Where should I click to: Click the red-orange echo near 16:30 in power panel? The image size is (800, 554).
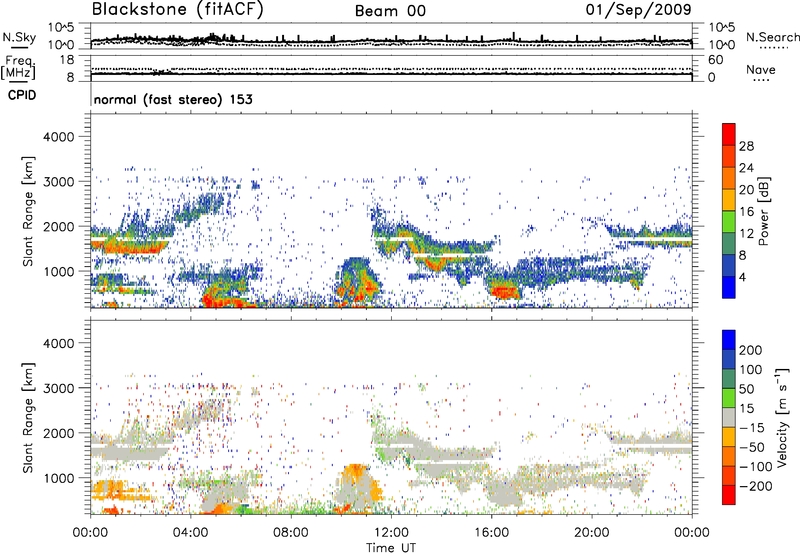[504, 292]
